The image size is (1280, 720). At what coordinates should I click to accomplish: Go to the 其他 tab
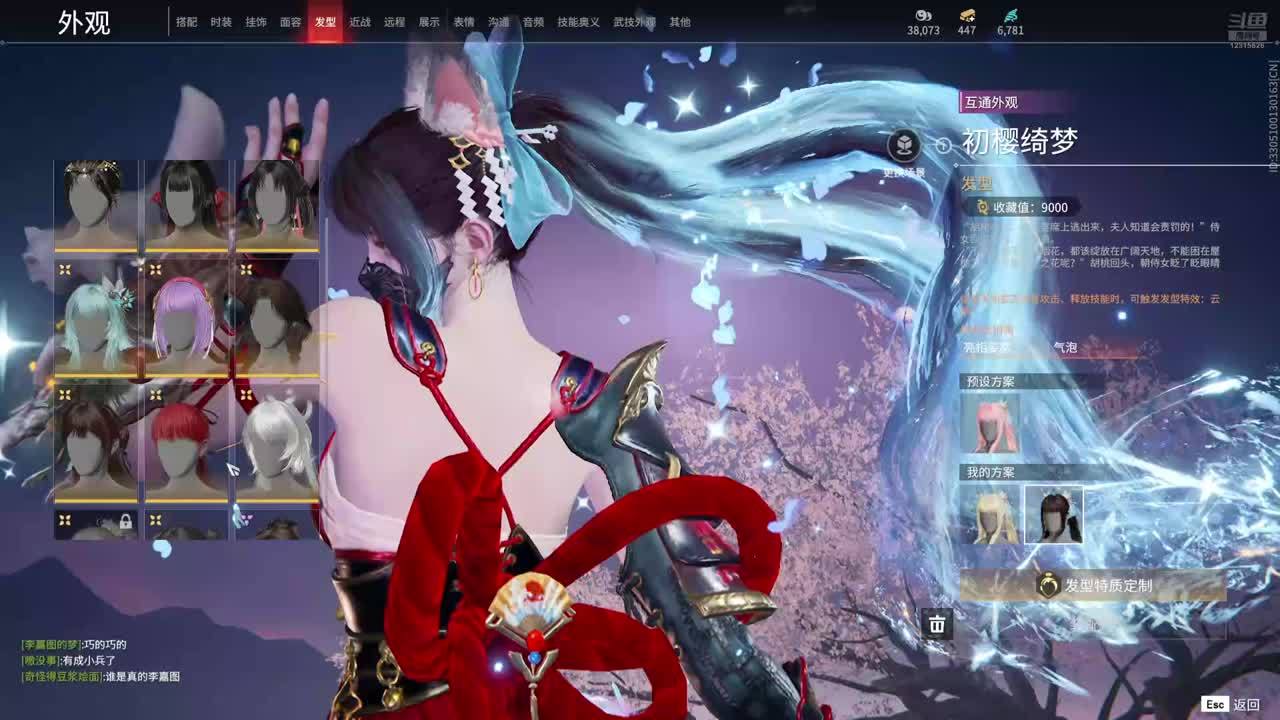680,22
